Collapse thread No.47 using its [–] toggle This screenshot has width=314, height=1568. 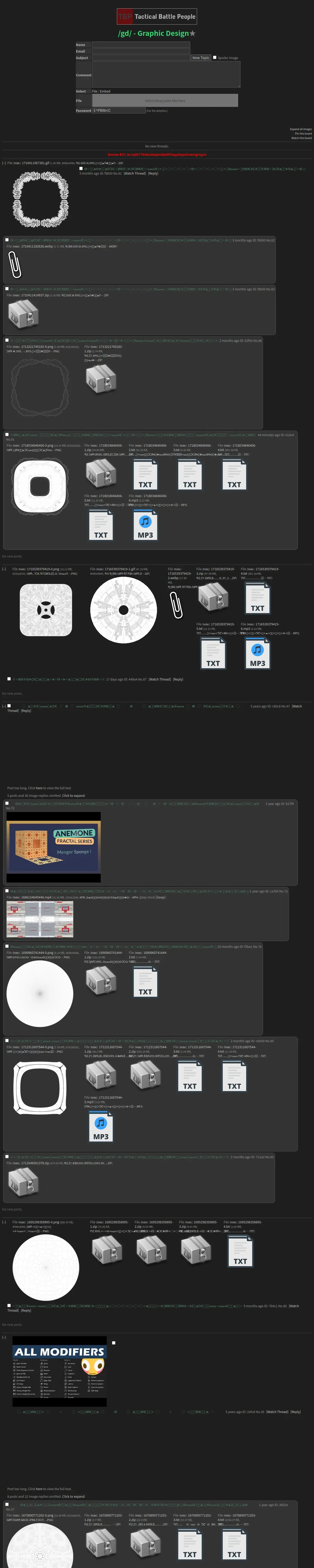click(4, 706)
